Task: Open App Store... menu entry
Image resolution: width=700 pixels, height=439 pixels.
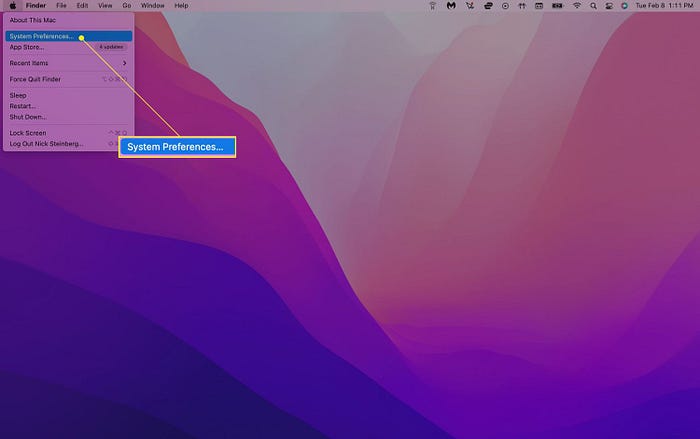Action: coord(68,47)
